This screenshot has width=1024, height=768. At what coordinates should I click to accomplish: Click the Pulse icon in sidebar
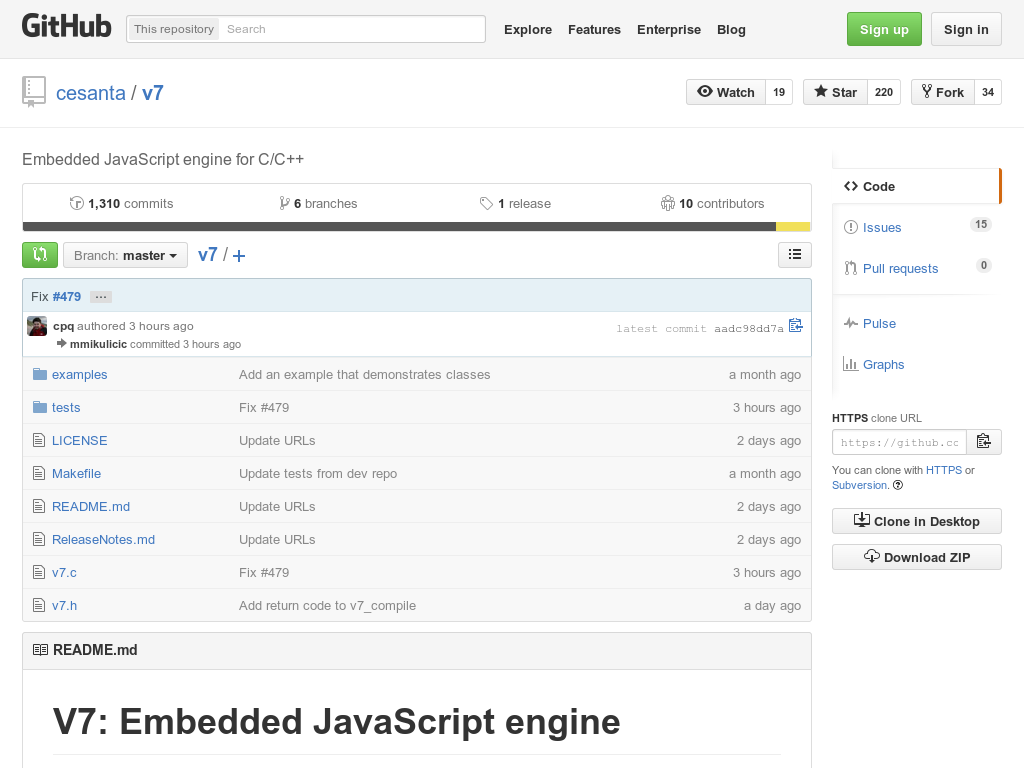pyautogui.click(x=850, y=323)
